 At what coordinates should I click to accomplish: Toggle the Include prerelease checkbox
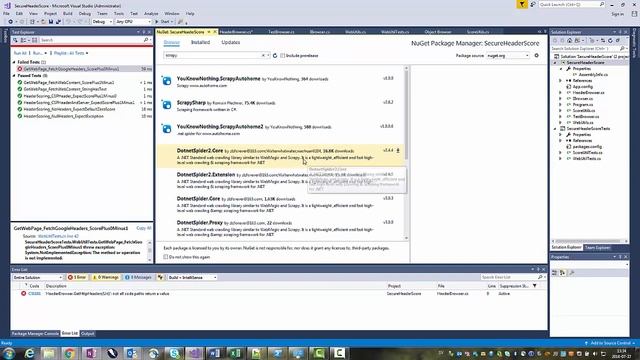tap(282, 56)
